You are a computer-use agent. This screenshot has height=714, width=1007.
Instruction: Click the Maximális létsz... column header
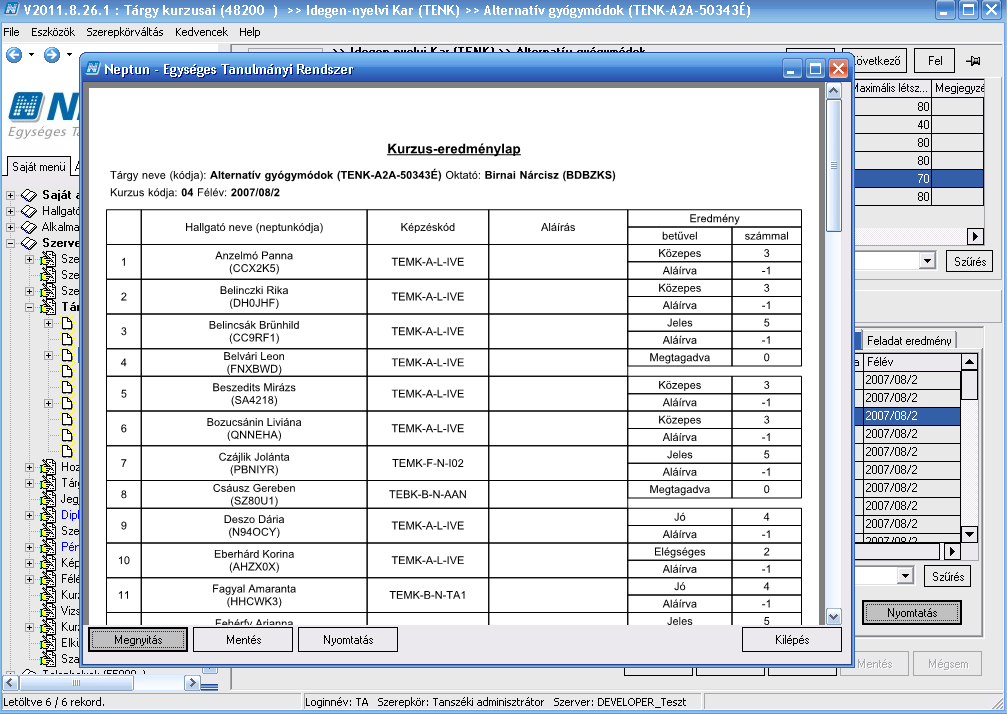(x=893, y=88)
